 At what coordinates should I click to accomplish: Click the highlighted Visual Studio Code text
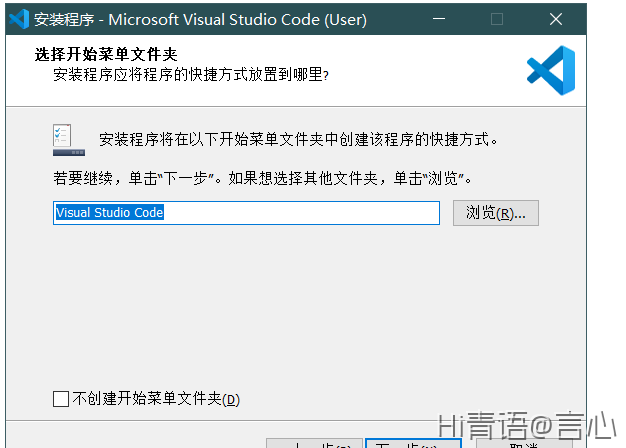(110, 213)
